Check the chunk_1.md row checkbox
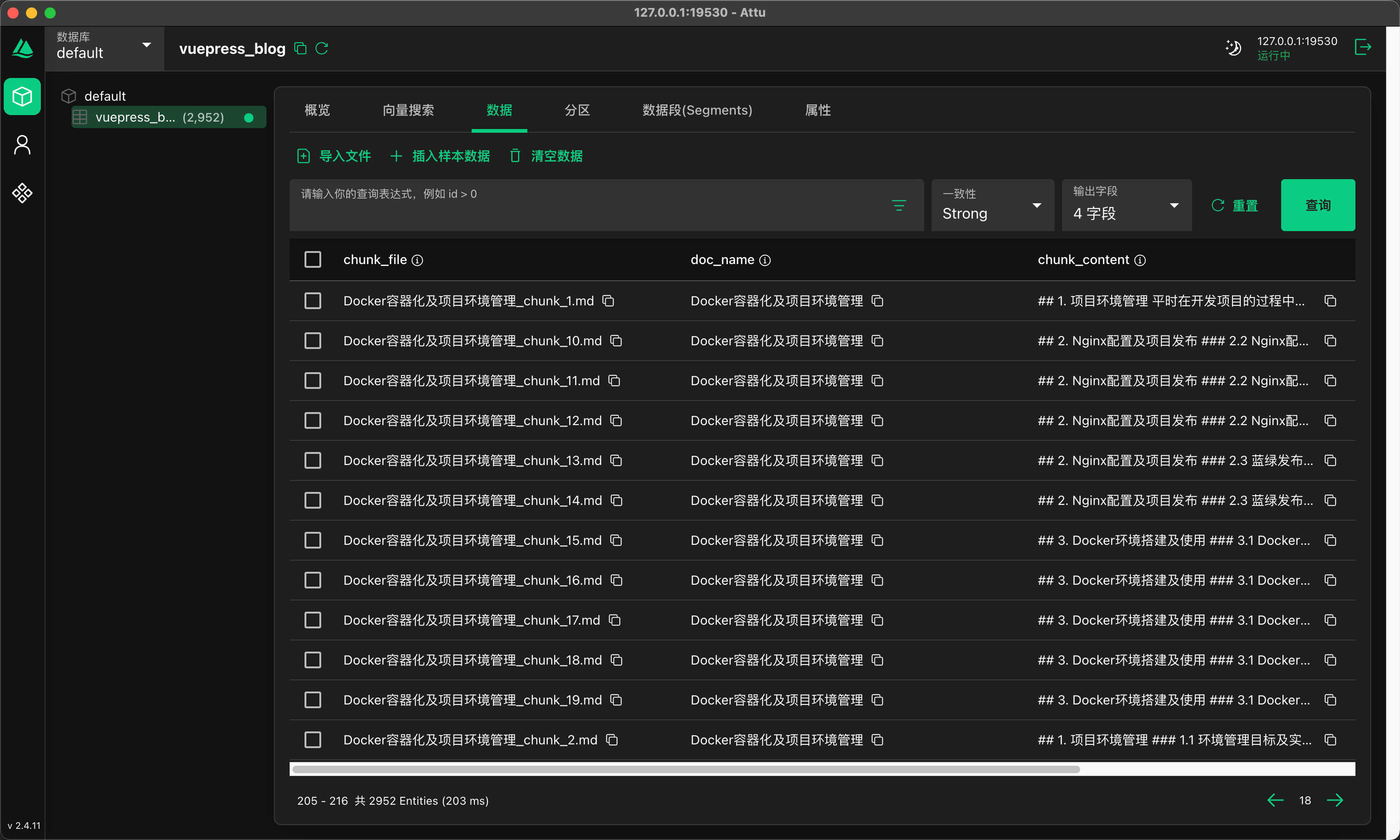 [x=312, y=301]
